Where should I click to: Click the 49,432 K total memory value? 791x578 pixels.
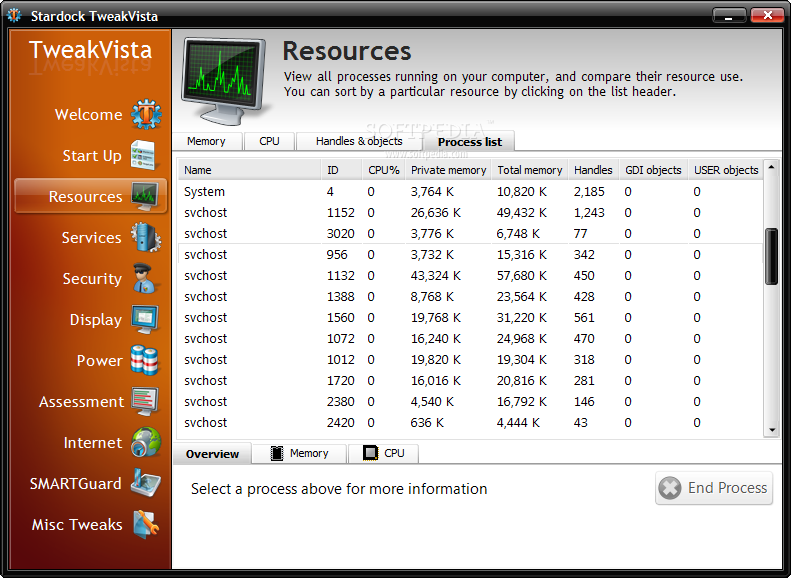click(522, 213)
